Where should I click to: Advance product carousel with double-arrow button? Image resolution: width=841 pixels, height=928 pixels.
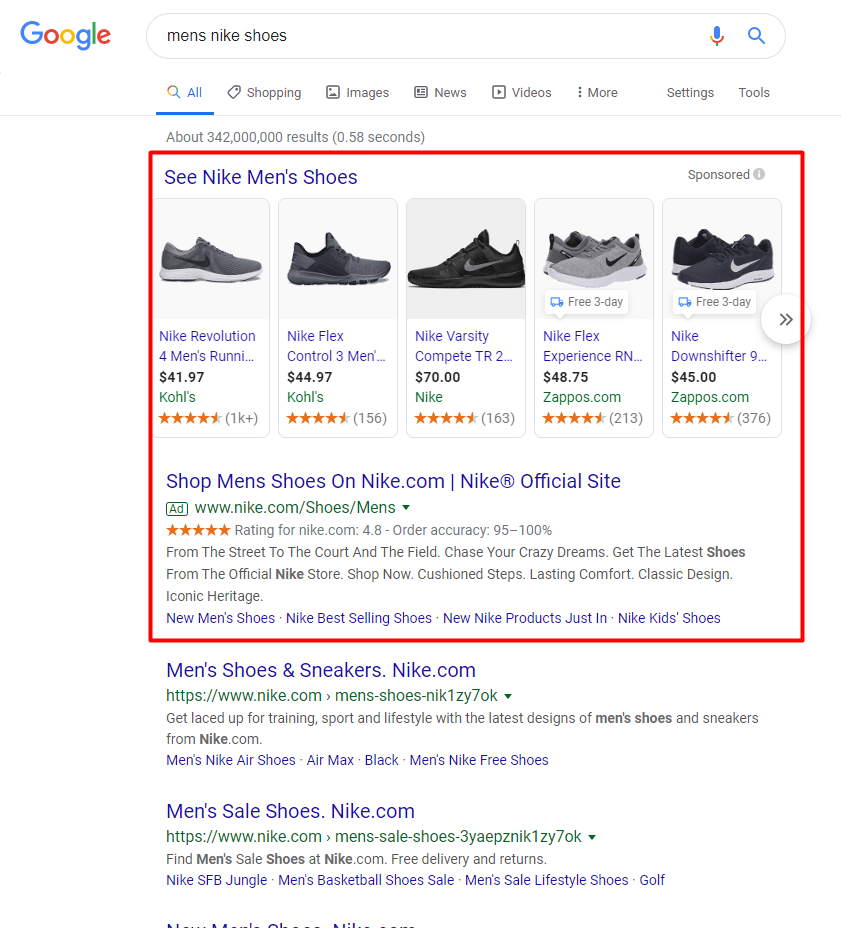tap(785, 320)
